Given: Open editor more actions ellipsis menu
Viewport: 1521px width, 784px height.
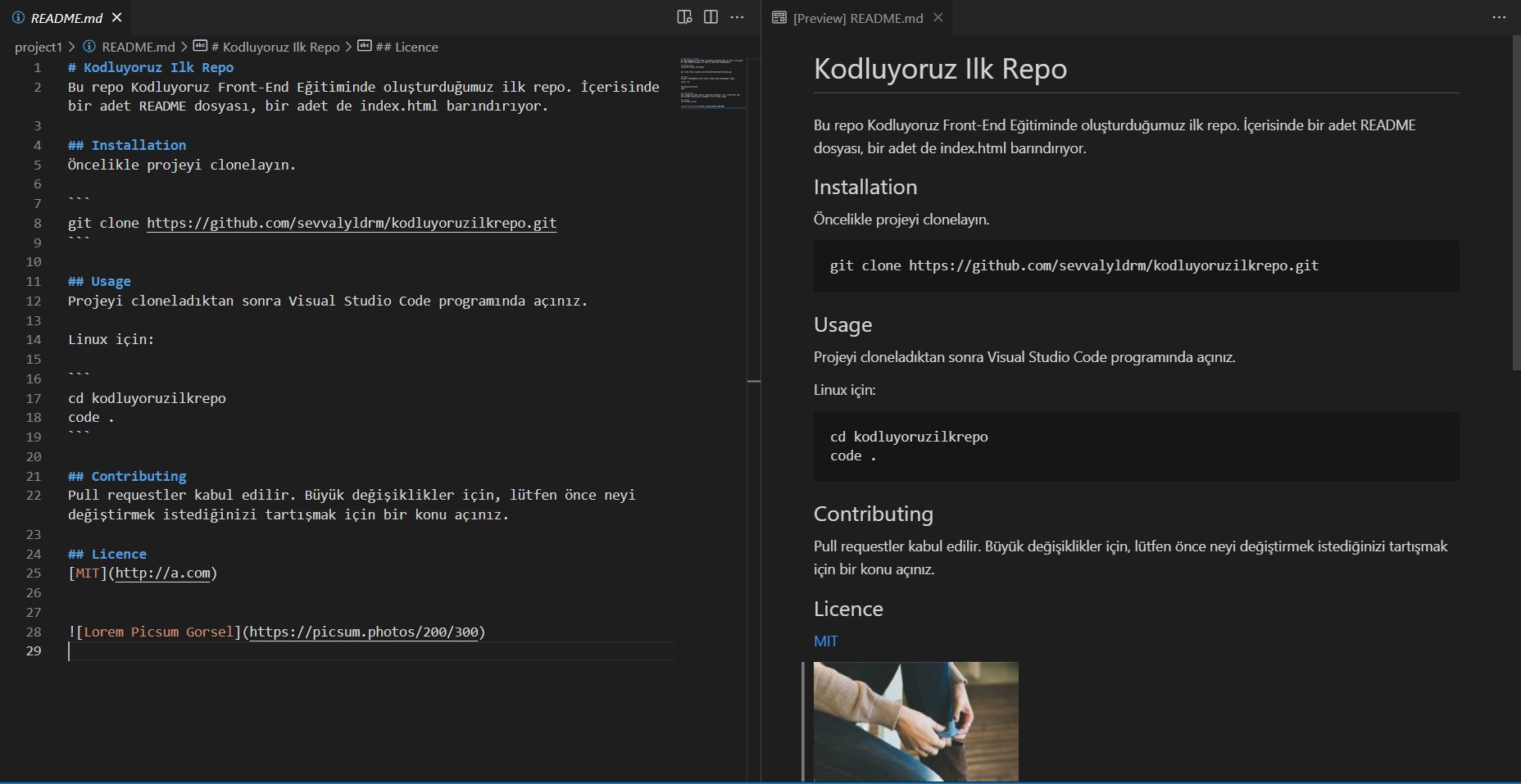Looking at the screenshot, I should click(737, 17).
